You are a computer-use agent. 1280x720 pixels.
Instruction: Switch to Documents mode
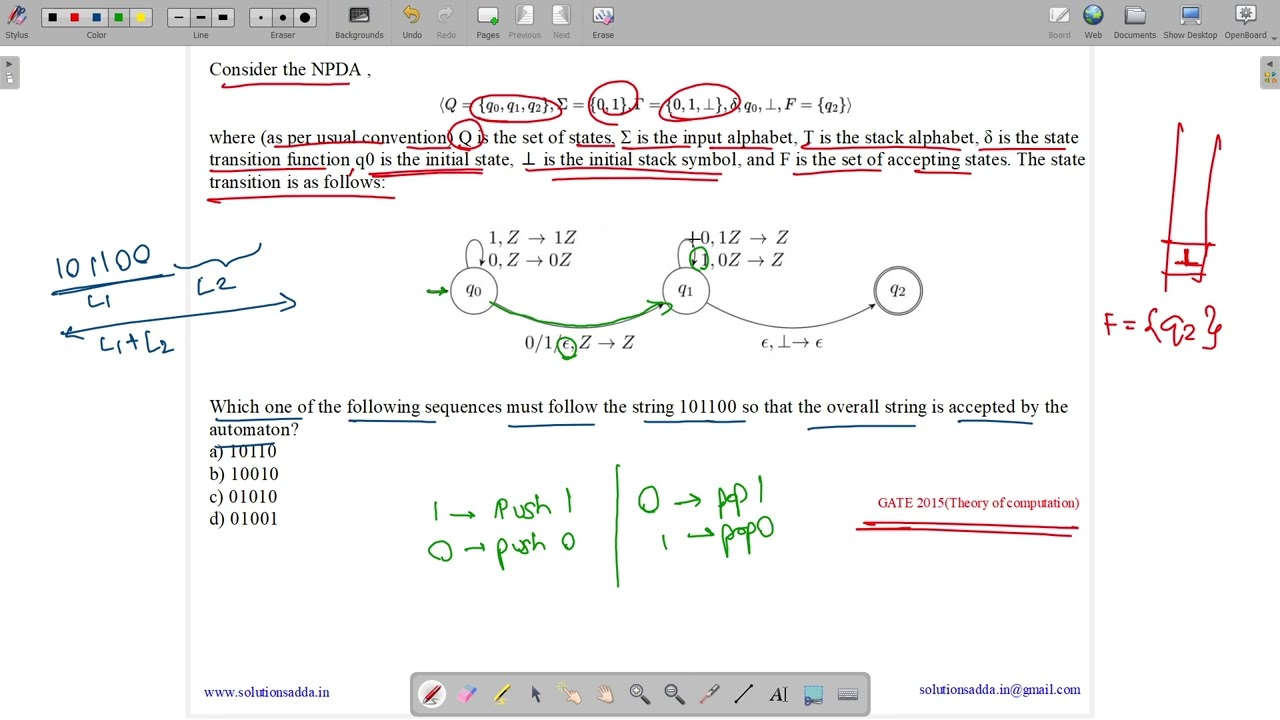point(1135,22)
